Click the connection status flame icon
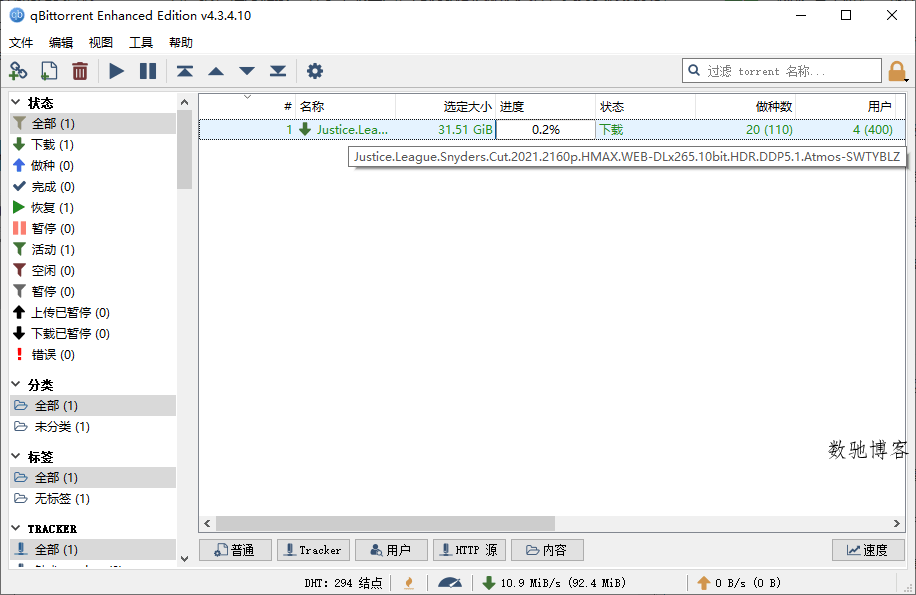 (409, 583)
